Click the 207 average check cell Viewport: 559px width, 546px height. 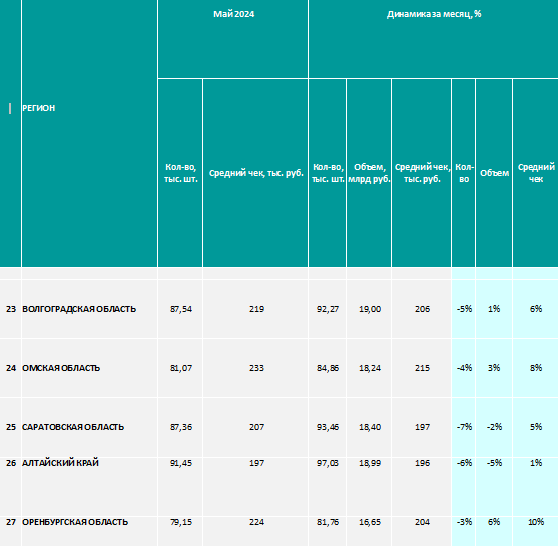click(x=256, y=427)
